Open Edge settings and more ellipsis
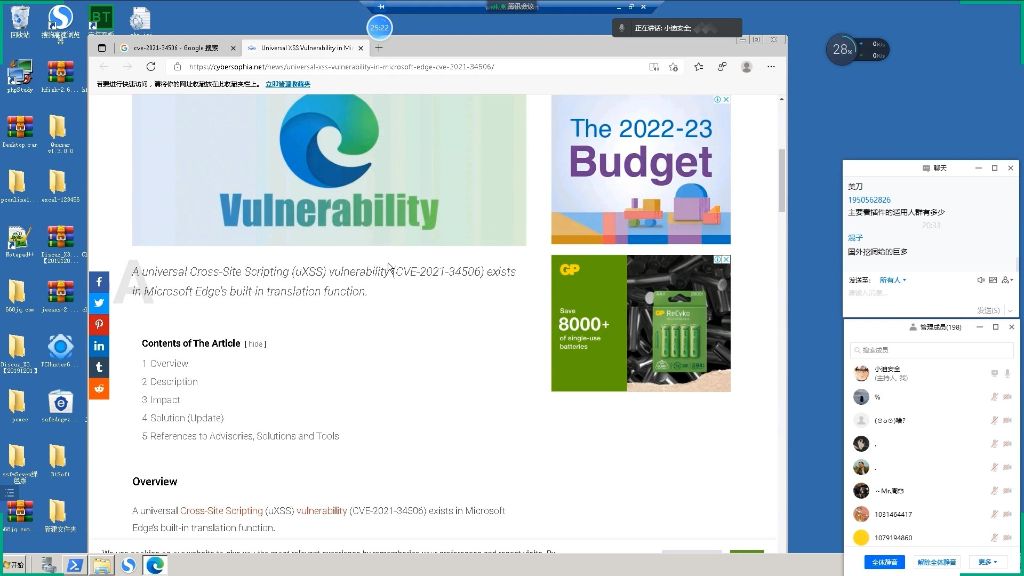This screenshot has width=1024, height=576. (771, 67)
